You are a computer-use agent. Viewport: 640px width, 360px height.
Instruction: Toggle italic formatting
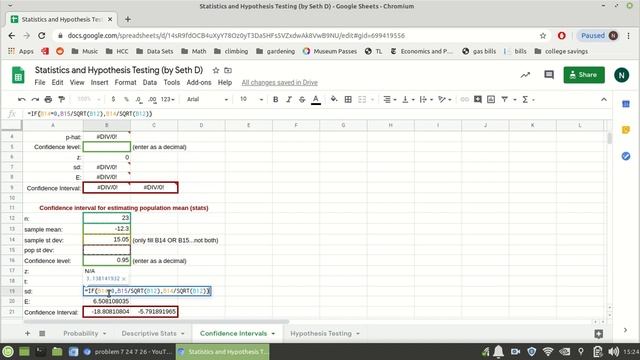pyautogui.click(x=289, y=99)
